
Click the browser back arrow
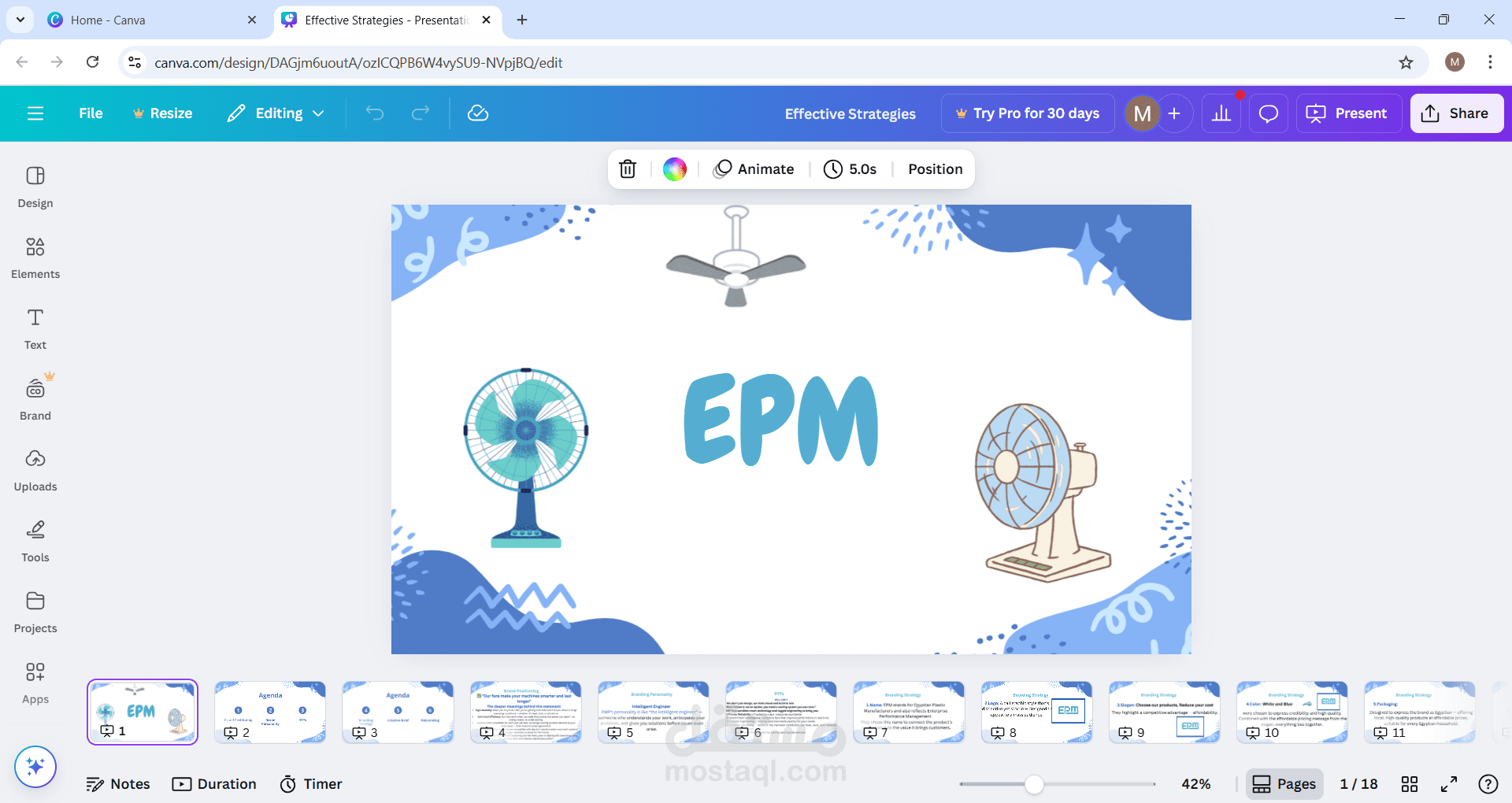pyautogui.click(x=22, y=62)
